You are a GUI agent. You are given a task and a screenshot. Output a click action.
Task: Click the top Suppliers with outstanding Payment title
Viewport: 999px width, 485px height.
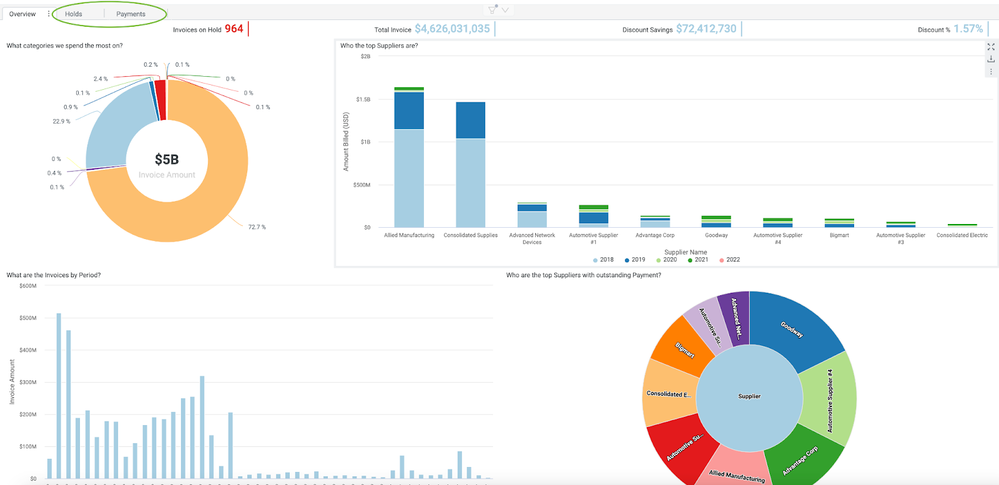[x=583, y=275]
